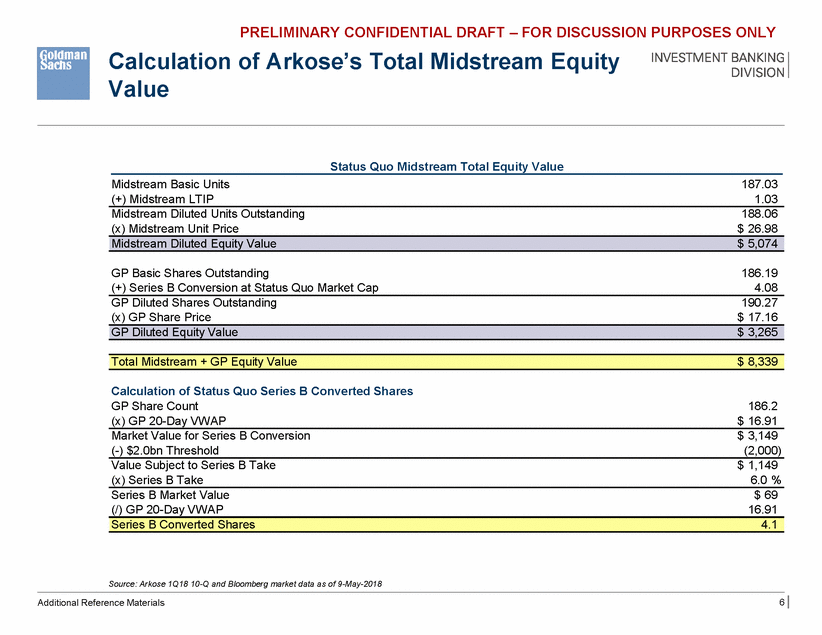Click the value $ 1,149
The height and width of the screenshot is (635, 822).
click(758, 465)
